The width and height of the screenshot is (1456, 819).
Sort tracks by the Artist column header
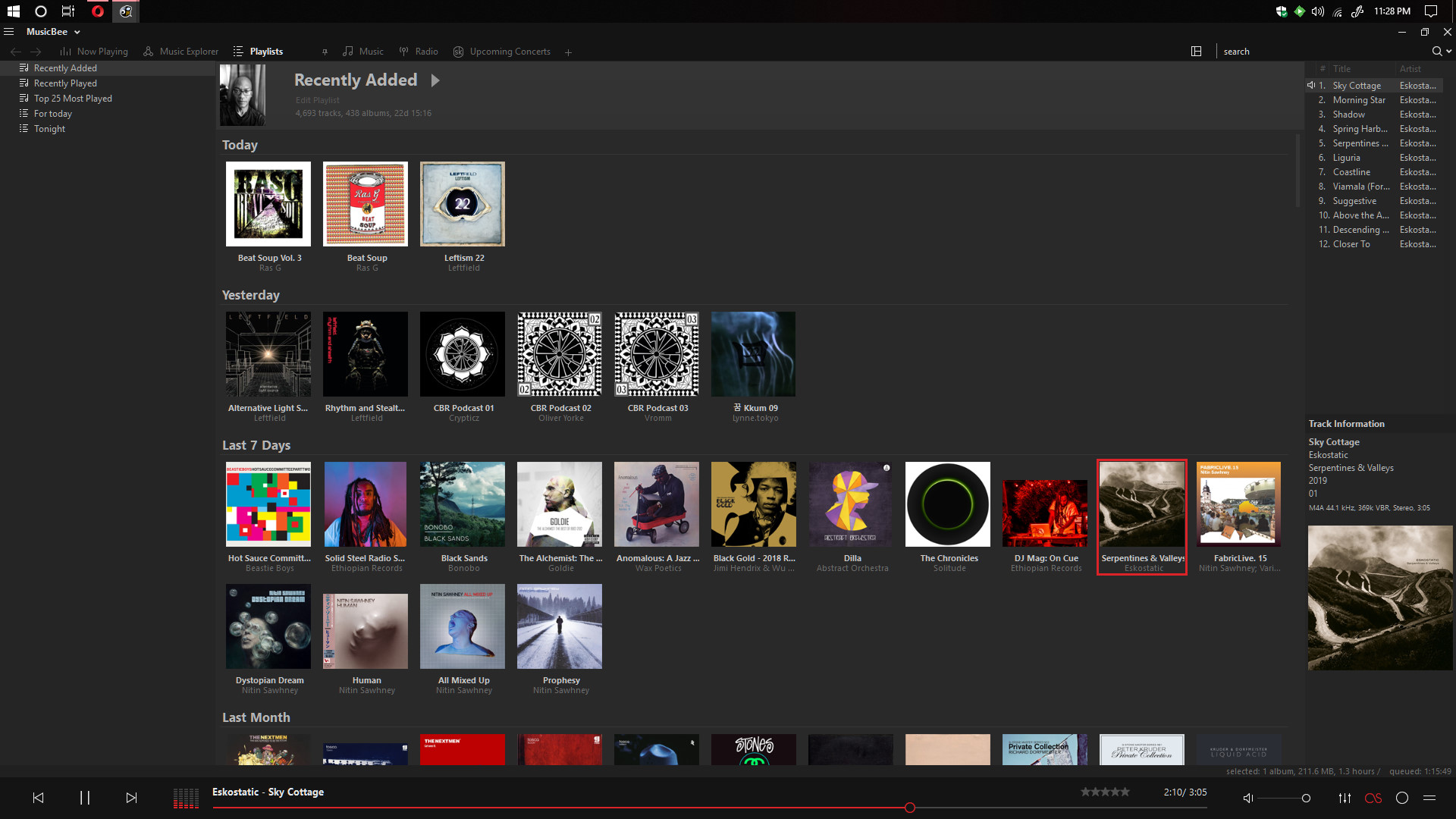[1410, 69]
